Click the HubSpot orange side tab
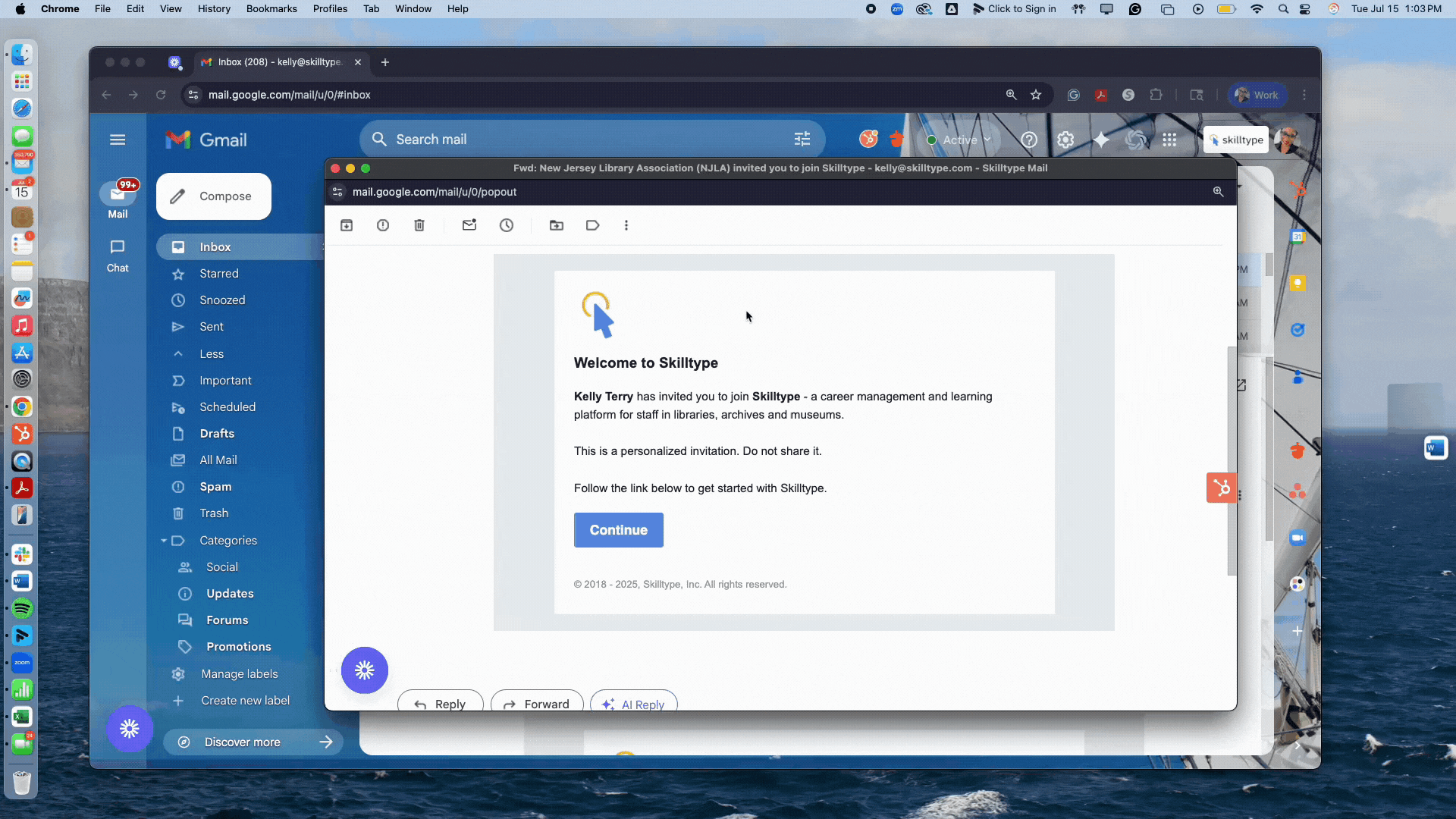This screenshot has width=1456, height=819. coord(1222,488)
